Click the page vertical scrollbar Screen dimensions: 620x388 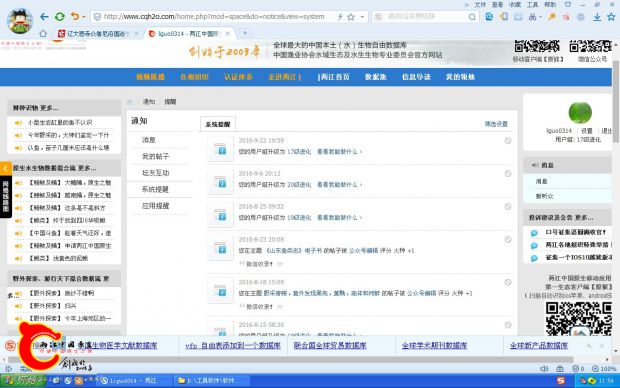(616, 103)
